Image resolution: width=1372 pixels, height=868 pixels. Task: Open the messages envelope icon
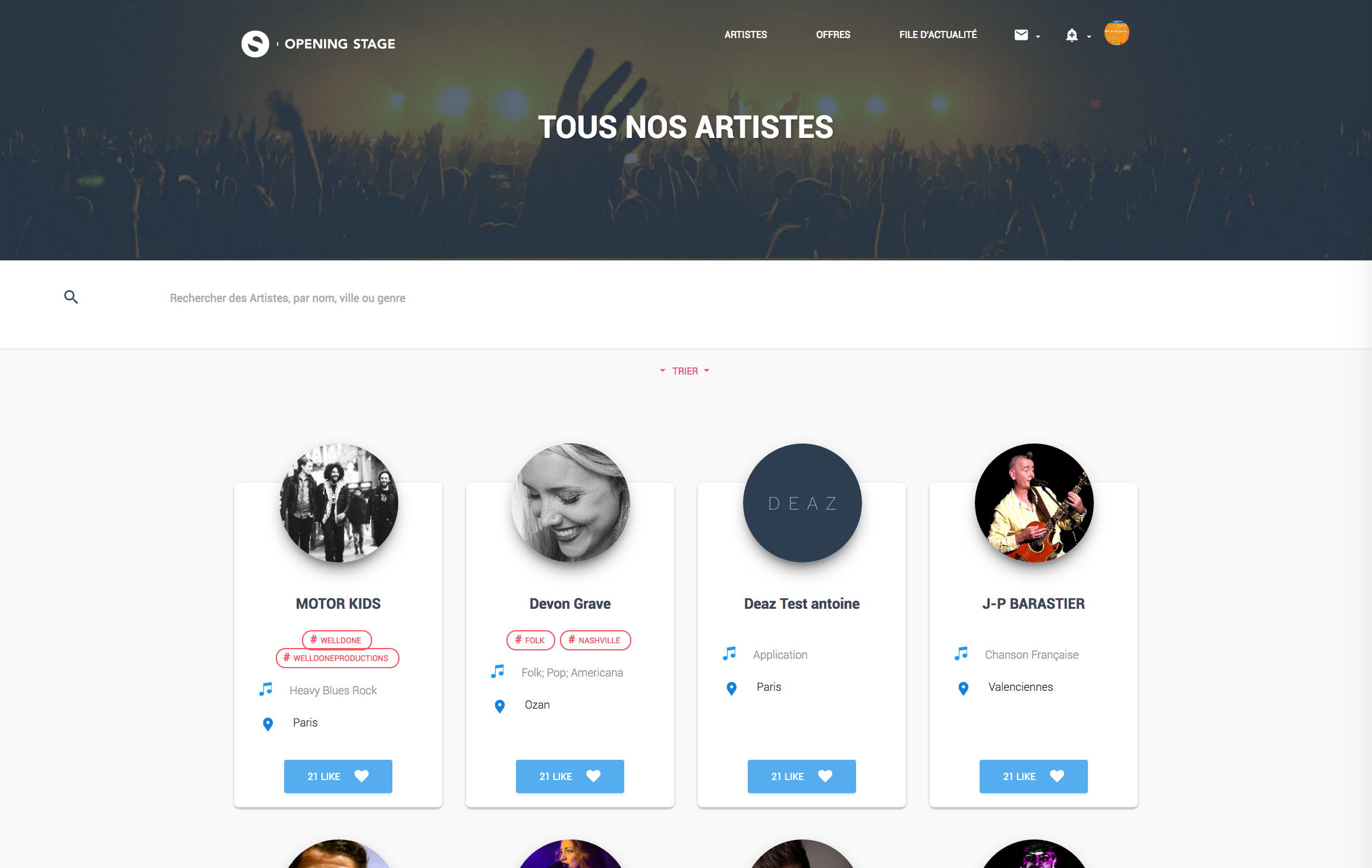pos(1021,35)
